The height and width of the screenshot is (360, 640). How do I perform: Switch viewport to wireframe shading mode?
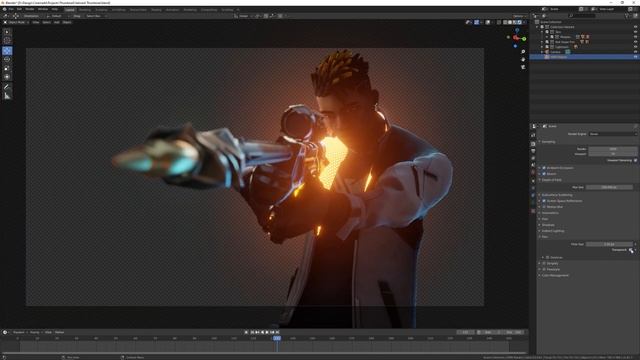coord(505,22)
